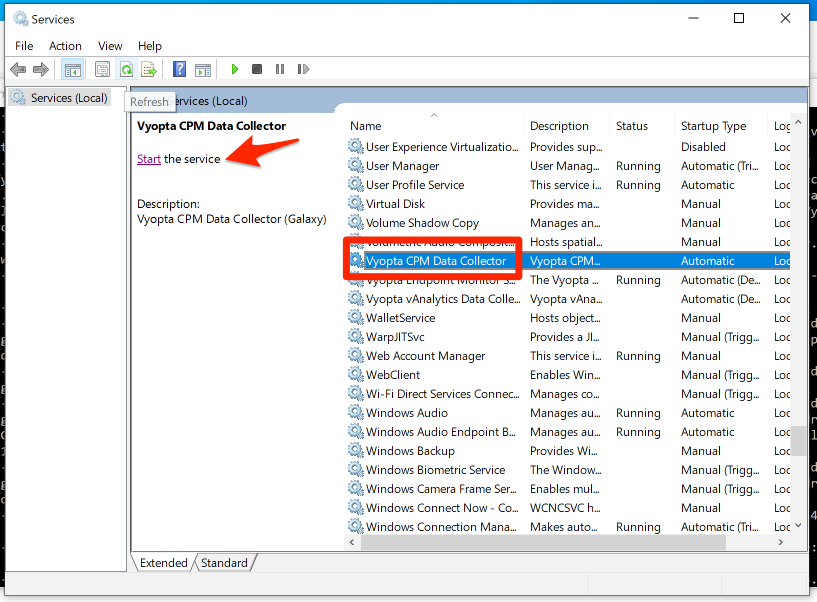Click the Refresh toolbar icon
The height and width of the screenshot is (602, 817).
(x=126, y=69)
